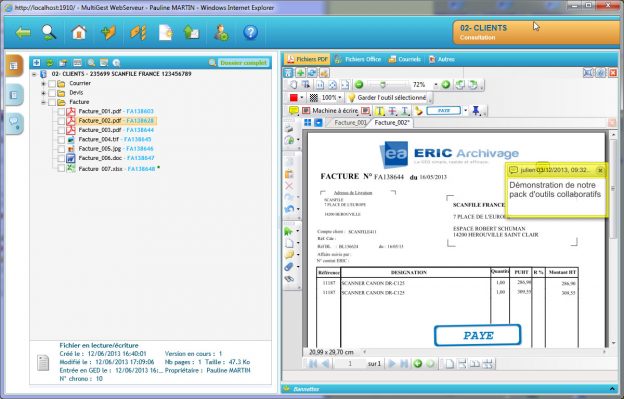Tick the checkbox for Facture_001.pdf
624x399 pixels.
pos(61,111)
